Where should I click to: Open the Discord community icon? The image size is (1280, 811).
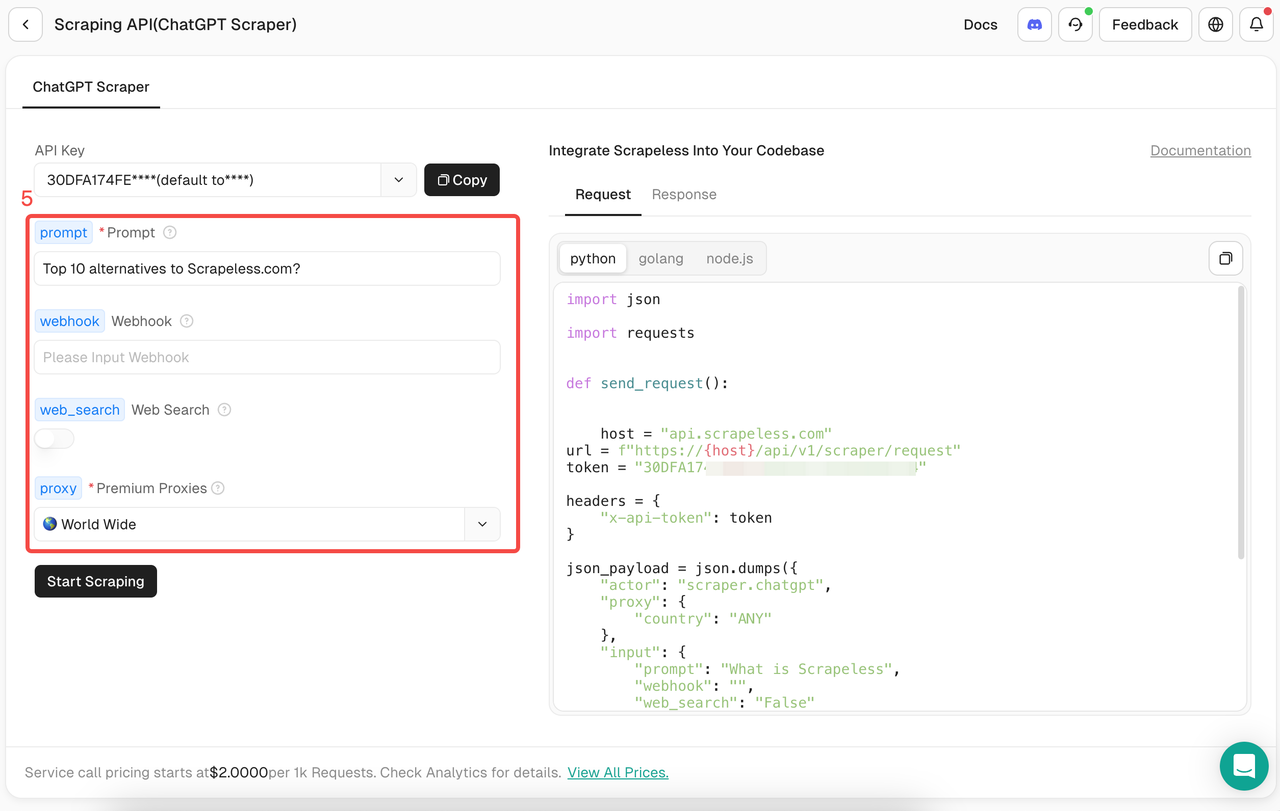click(1035, 25)
